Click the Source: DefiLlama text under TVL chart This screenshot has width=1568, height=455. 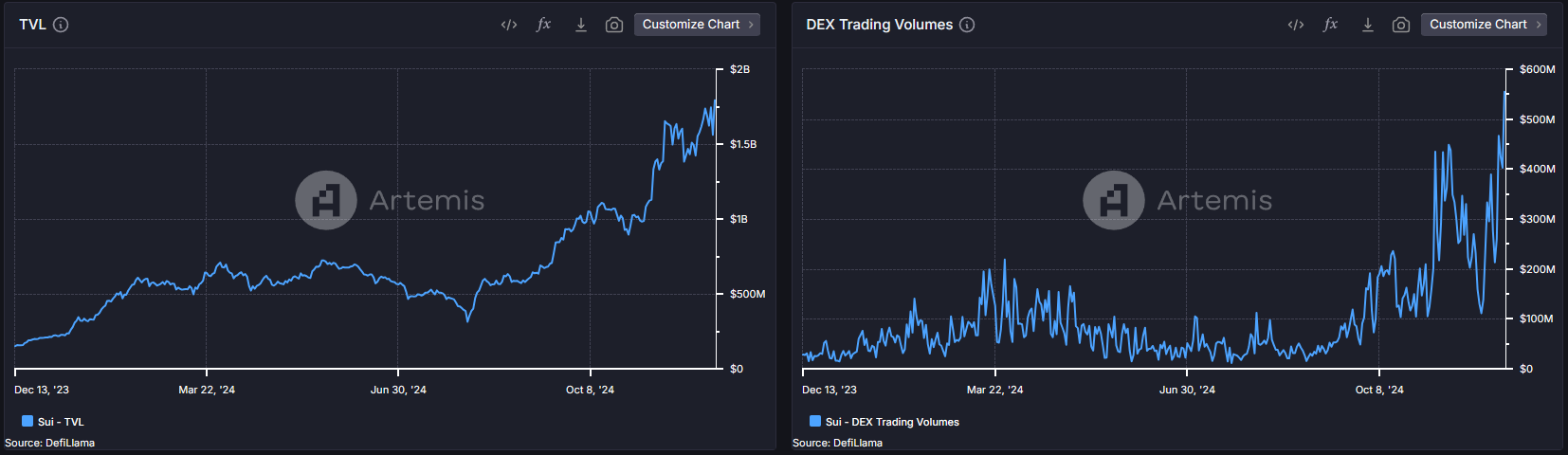49,443
